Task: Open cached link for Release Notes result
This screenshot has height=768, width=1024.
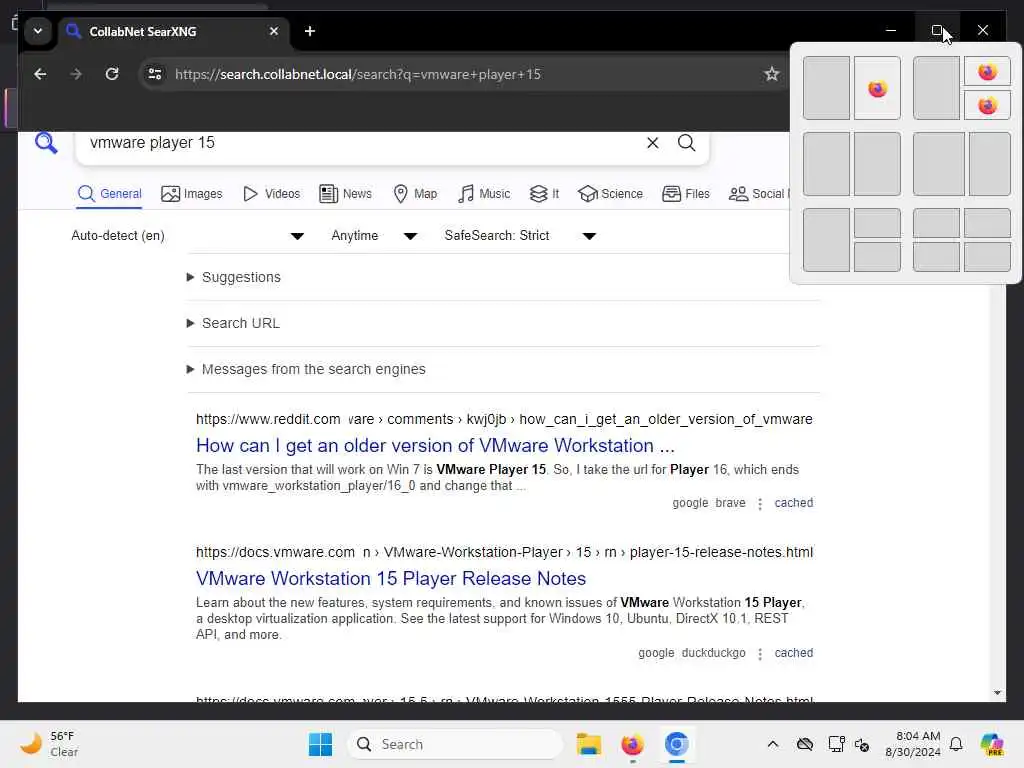Action: tap(793, 653)
